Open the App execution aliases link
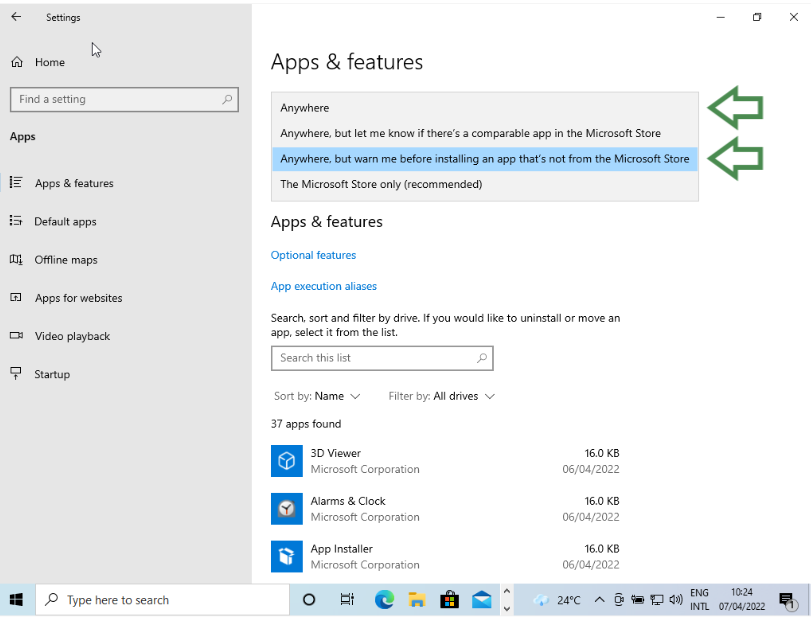 (x=324, y=286)
